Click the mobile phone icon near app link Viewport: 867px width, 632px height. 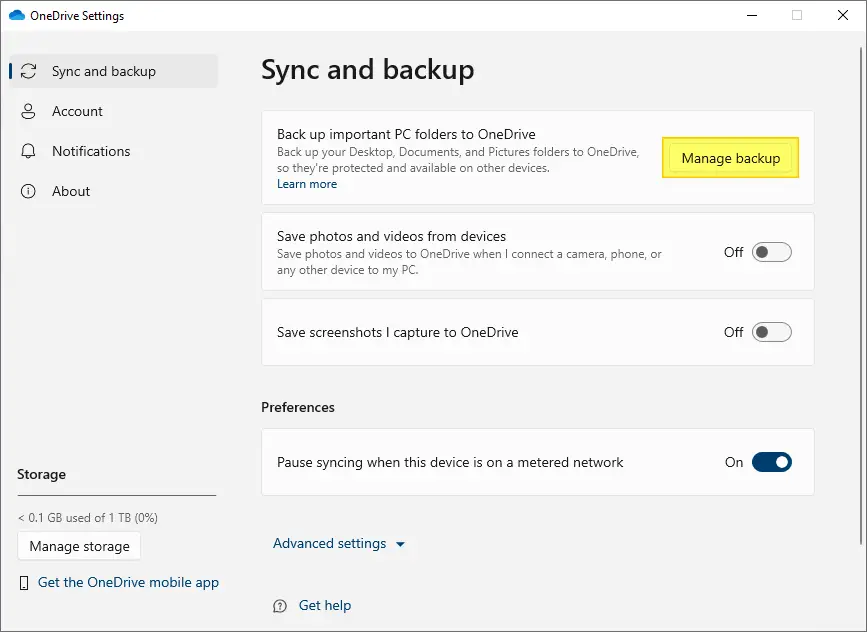[x=24, y=583]
